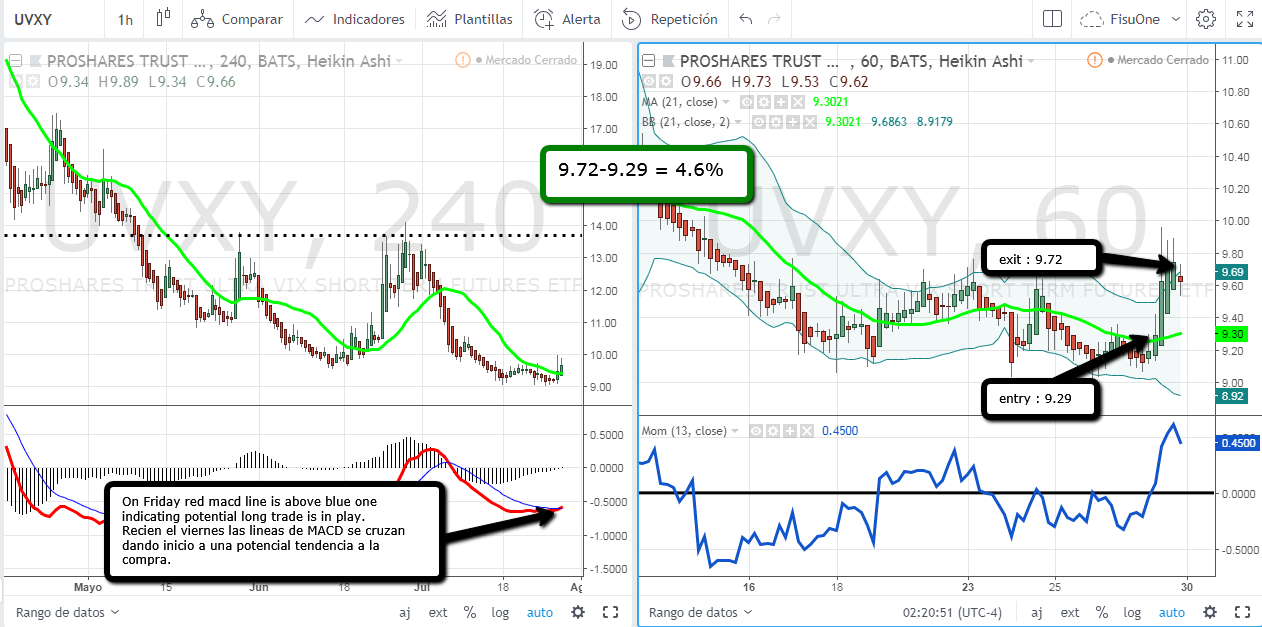The image size is (1262, 627).
Task: Expand the FisuOne saved layout dropdown
Action: point(1175,19)
